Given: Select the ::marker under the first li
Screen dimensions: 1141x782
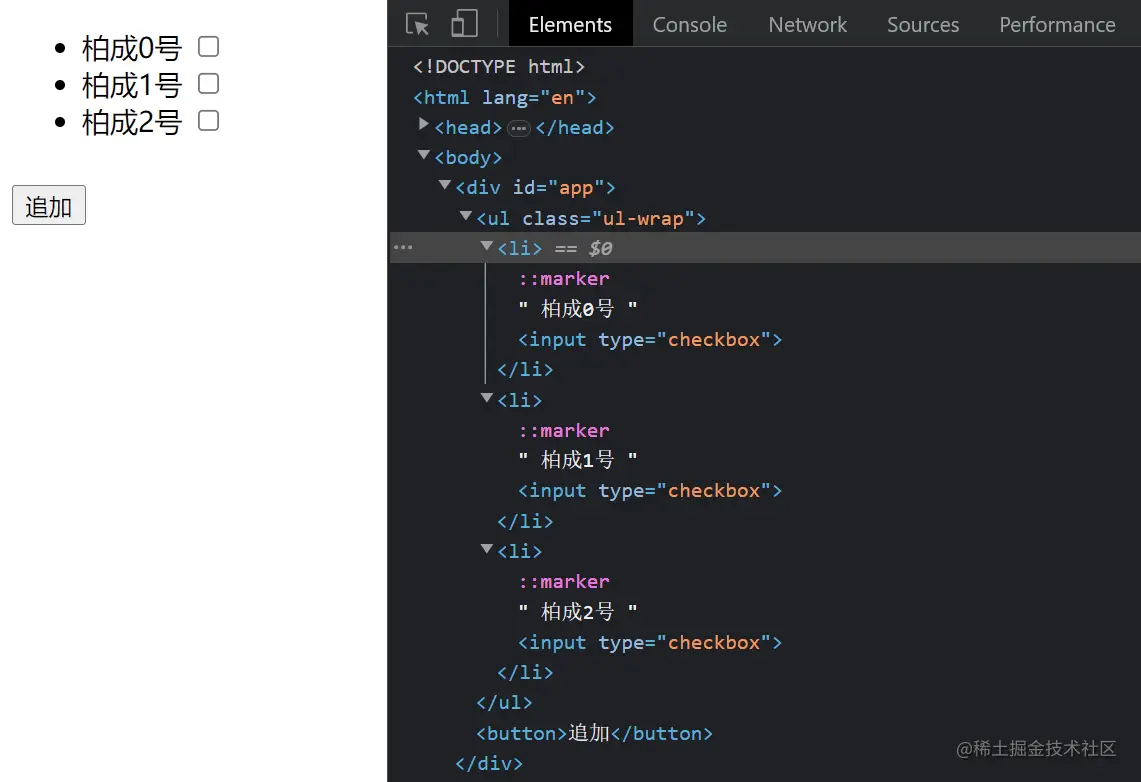Looking at the screenshot, I should (x=564, y=279).
